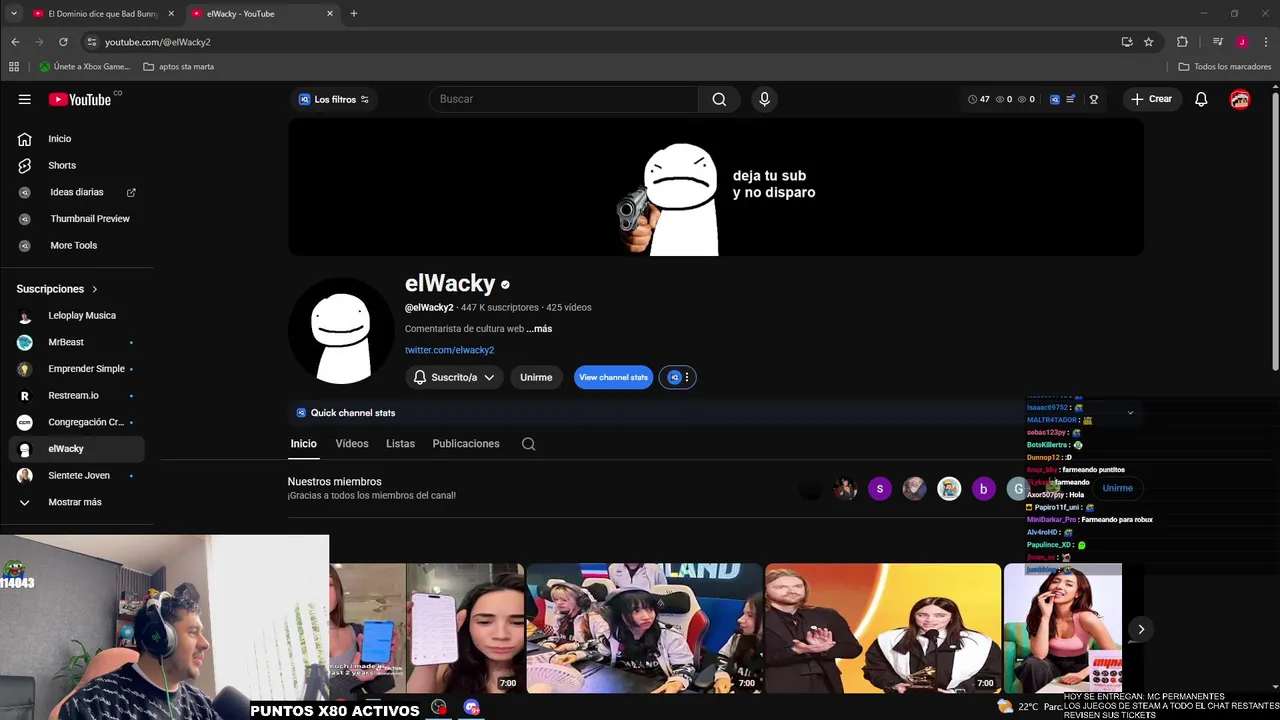Select the Inicio channel tab

click(303, 443)
